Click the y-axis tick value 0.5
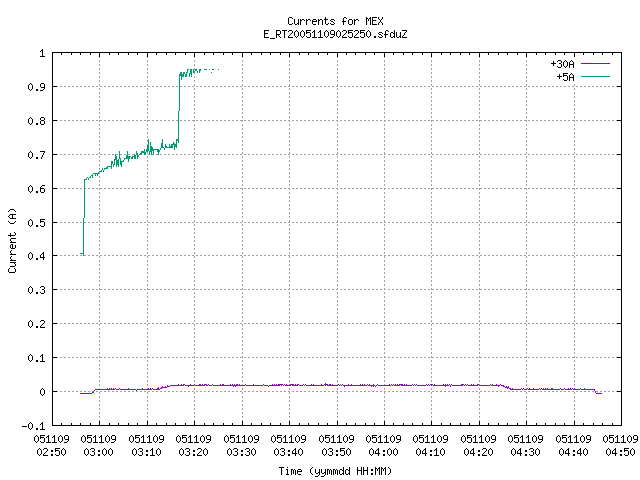This screenshot has height=480, width=640. [36, 223]
